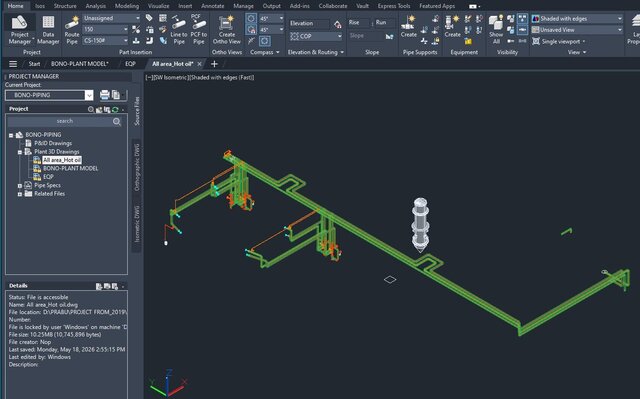This screenshot has height=399, width=640.
Task: Click the elevation pick icon next to Elevation field
Action: [x=337, y=24]
